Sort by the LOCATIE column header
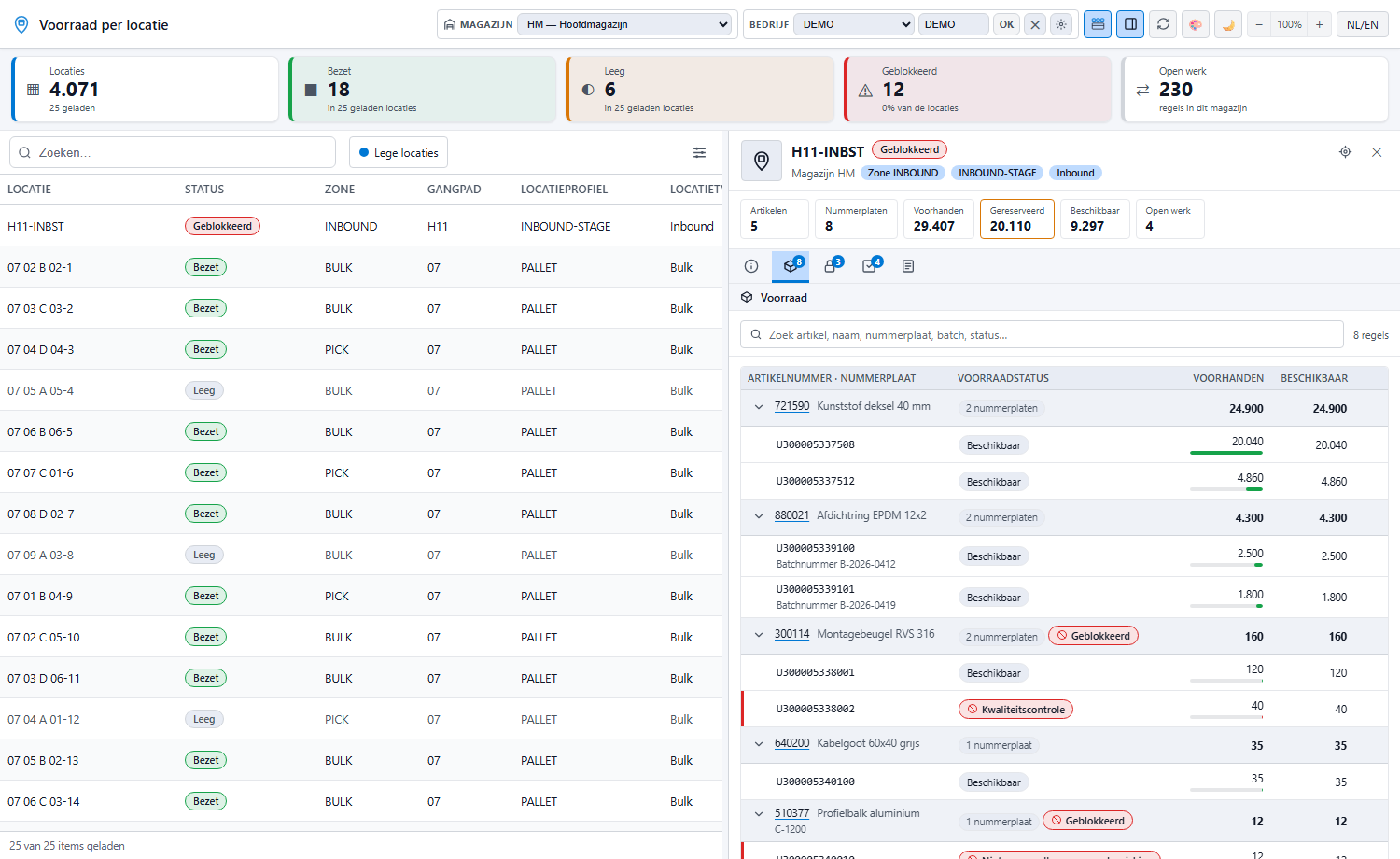This screenshot has width=1400, height=859. coord(30,190)
